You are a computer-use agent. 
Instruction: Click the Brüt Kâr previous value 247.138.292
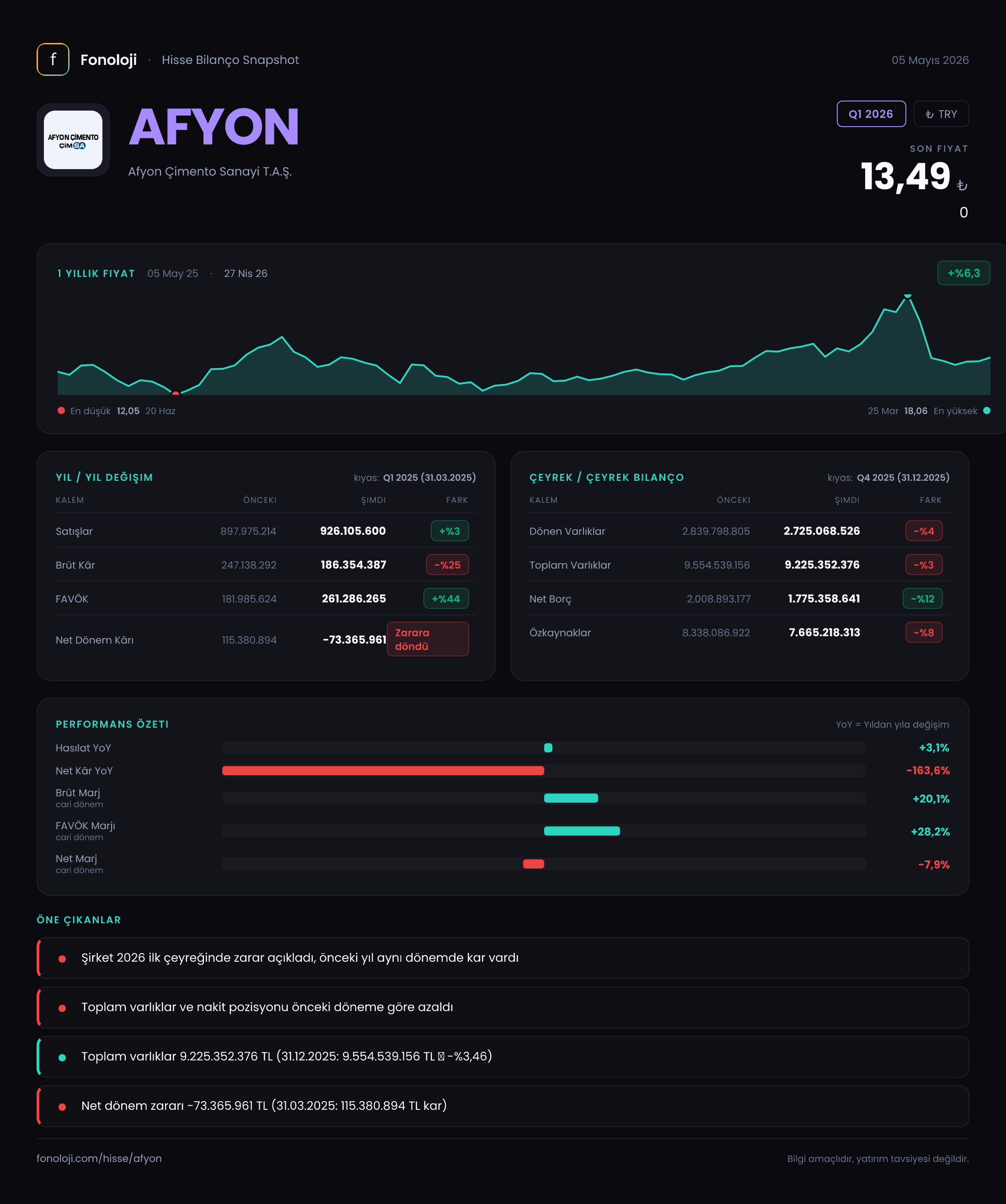(x=249, y=565)
